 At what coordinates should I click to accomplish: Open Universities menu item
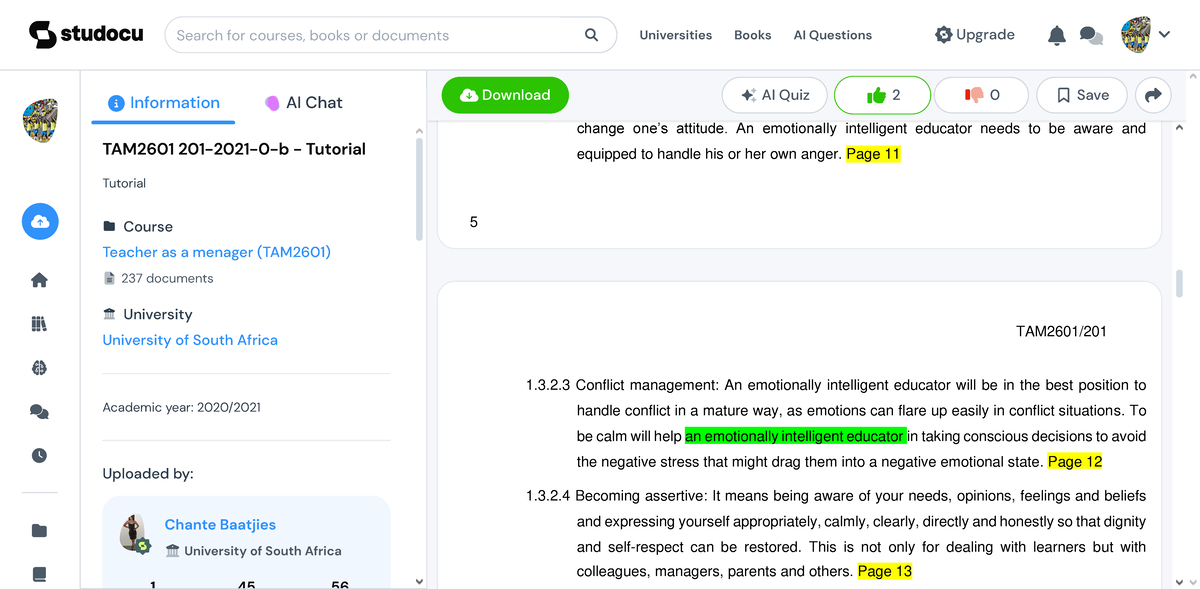pos(675,35)
